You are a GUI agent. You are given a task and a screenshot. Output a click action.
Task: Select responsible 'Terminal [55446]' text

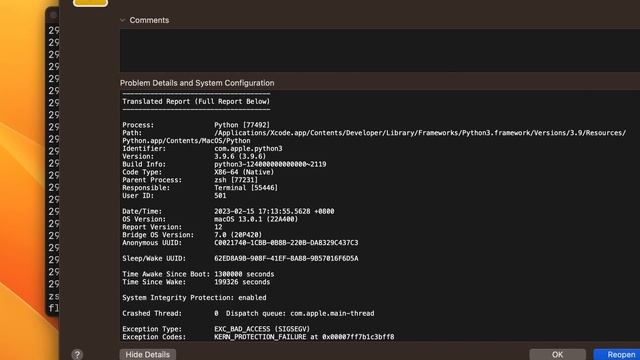[246, 188]
